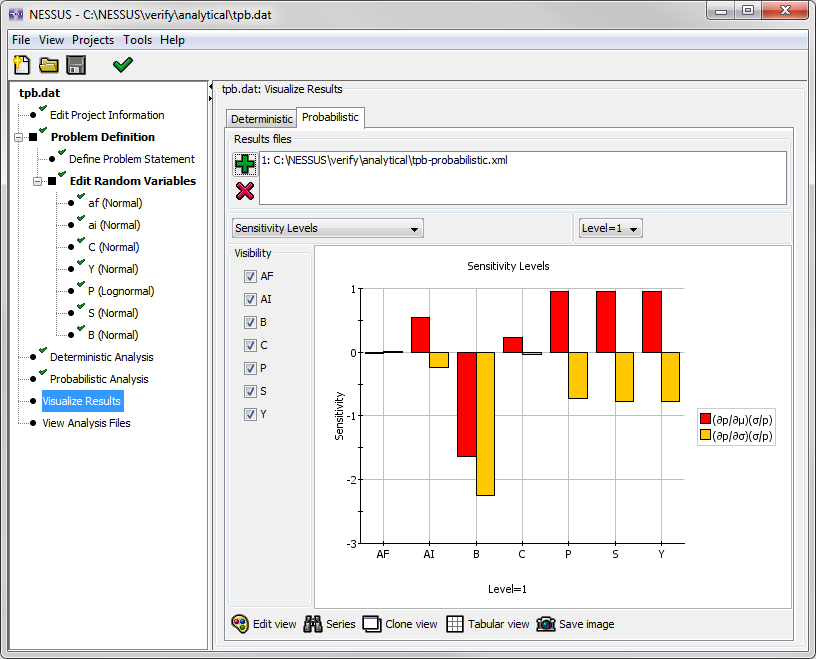Click the Open folder toolbar icon
This screenshot has height=659, width=816.
click(x=48, y=66)
